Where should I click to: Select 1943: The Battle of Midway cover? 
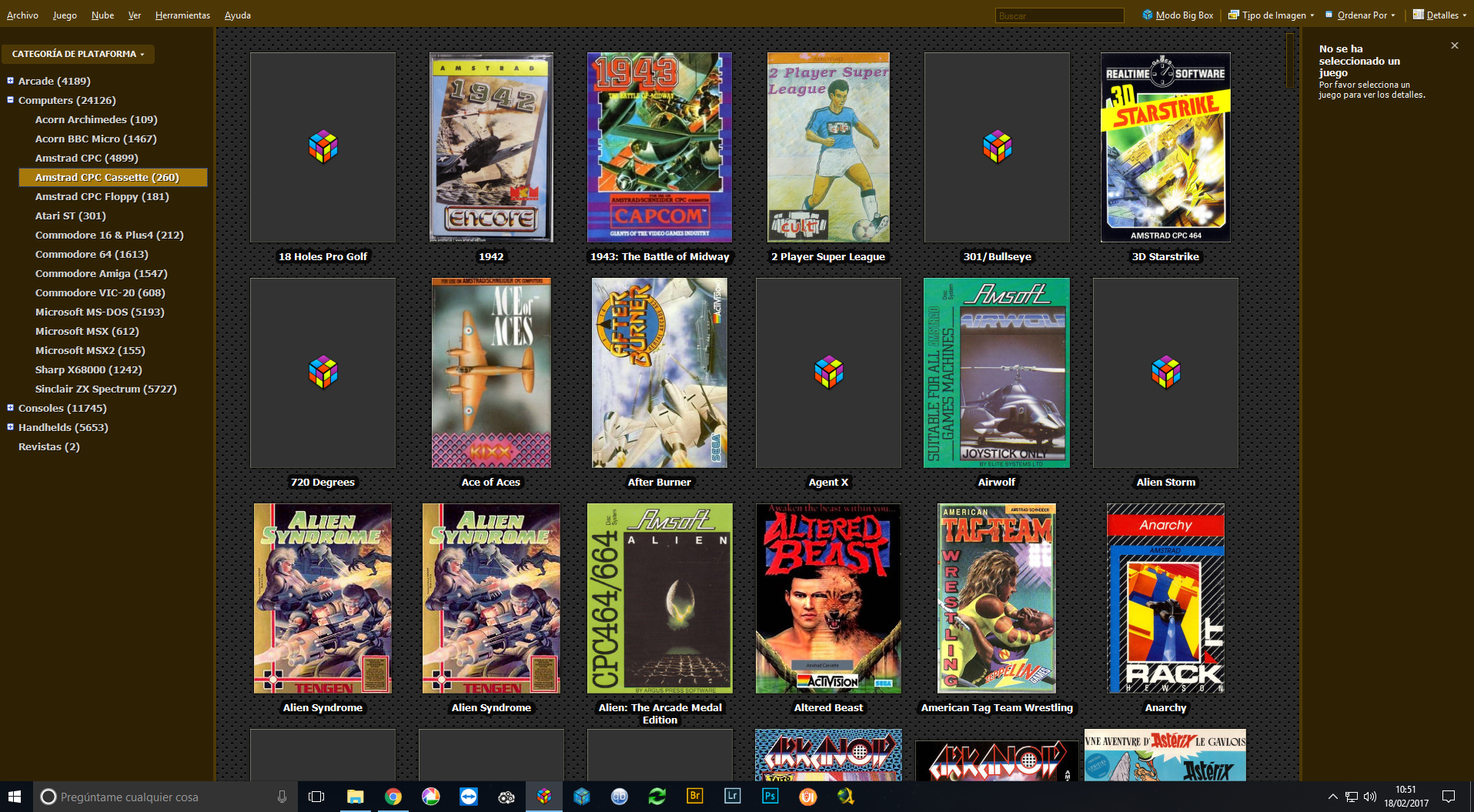pos(660,147)
